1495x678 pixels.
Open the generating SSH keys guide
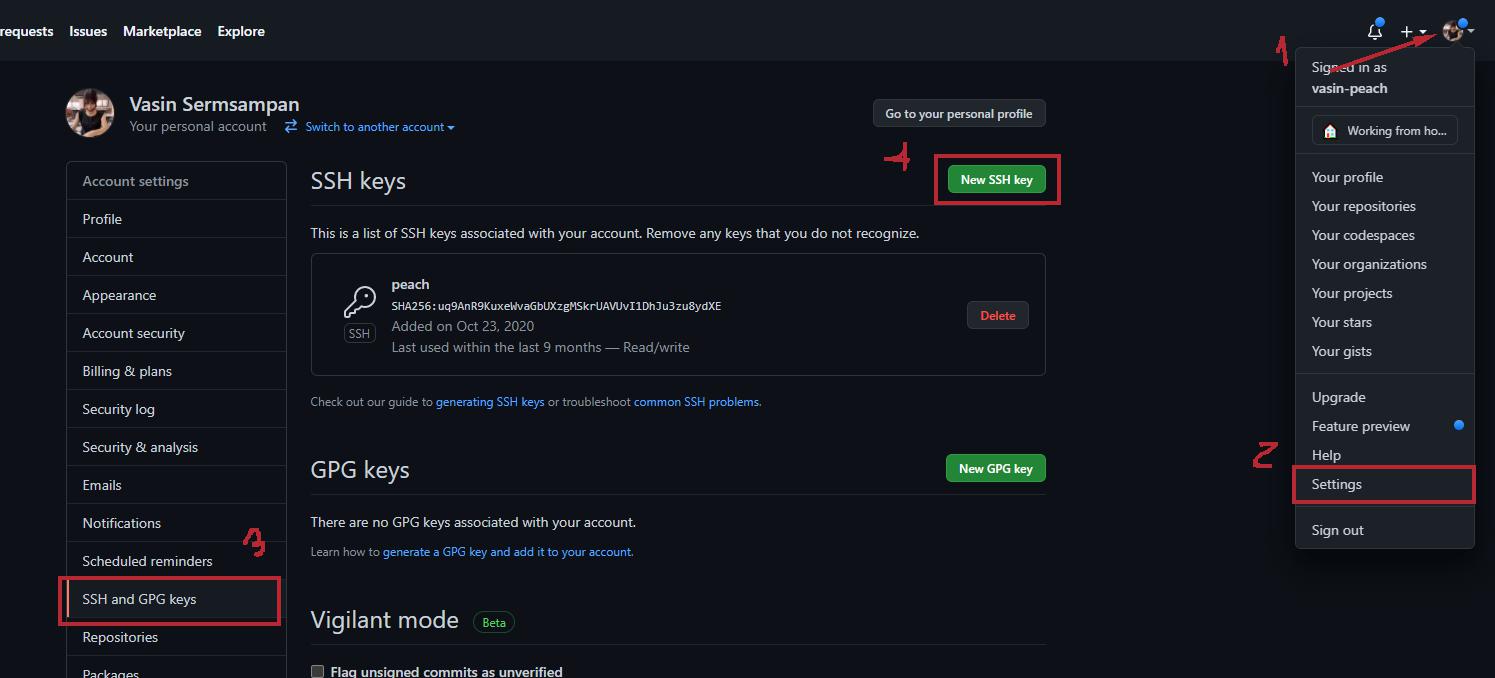(x=490, y=402)
